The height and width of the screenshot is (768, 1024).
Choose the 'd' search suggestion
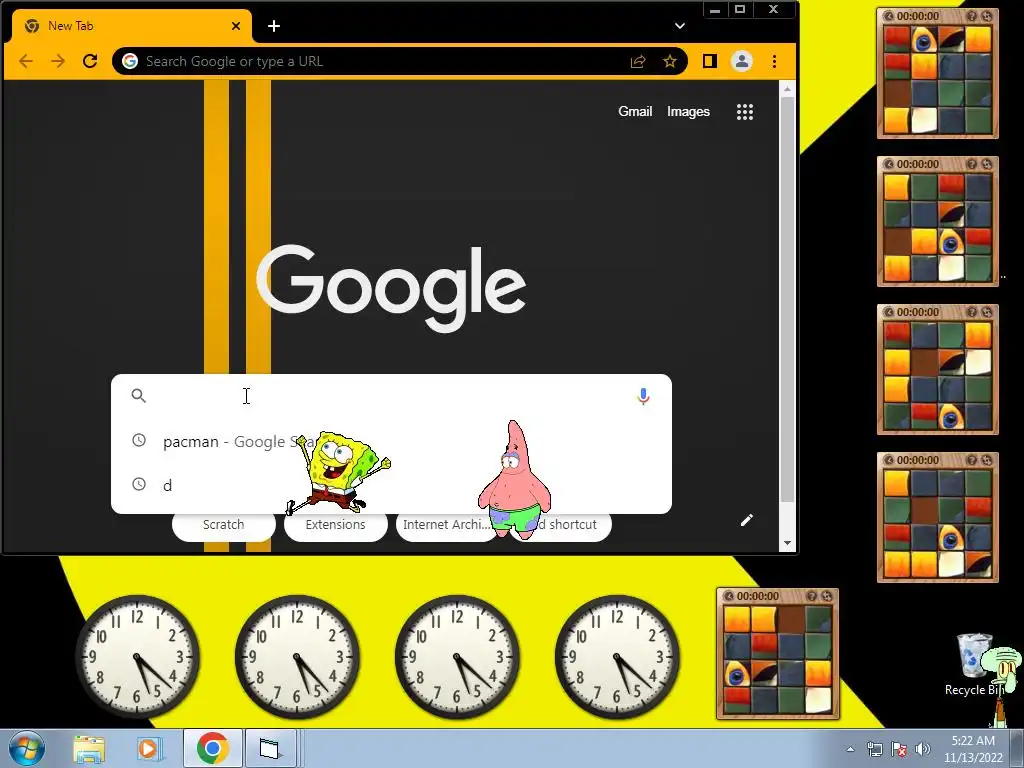pos(391,485)
